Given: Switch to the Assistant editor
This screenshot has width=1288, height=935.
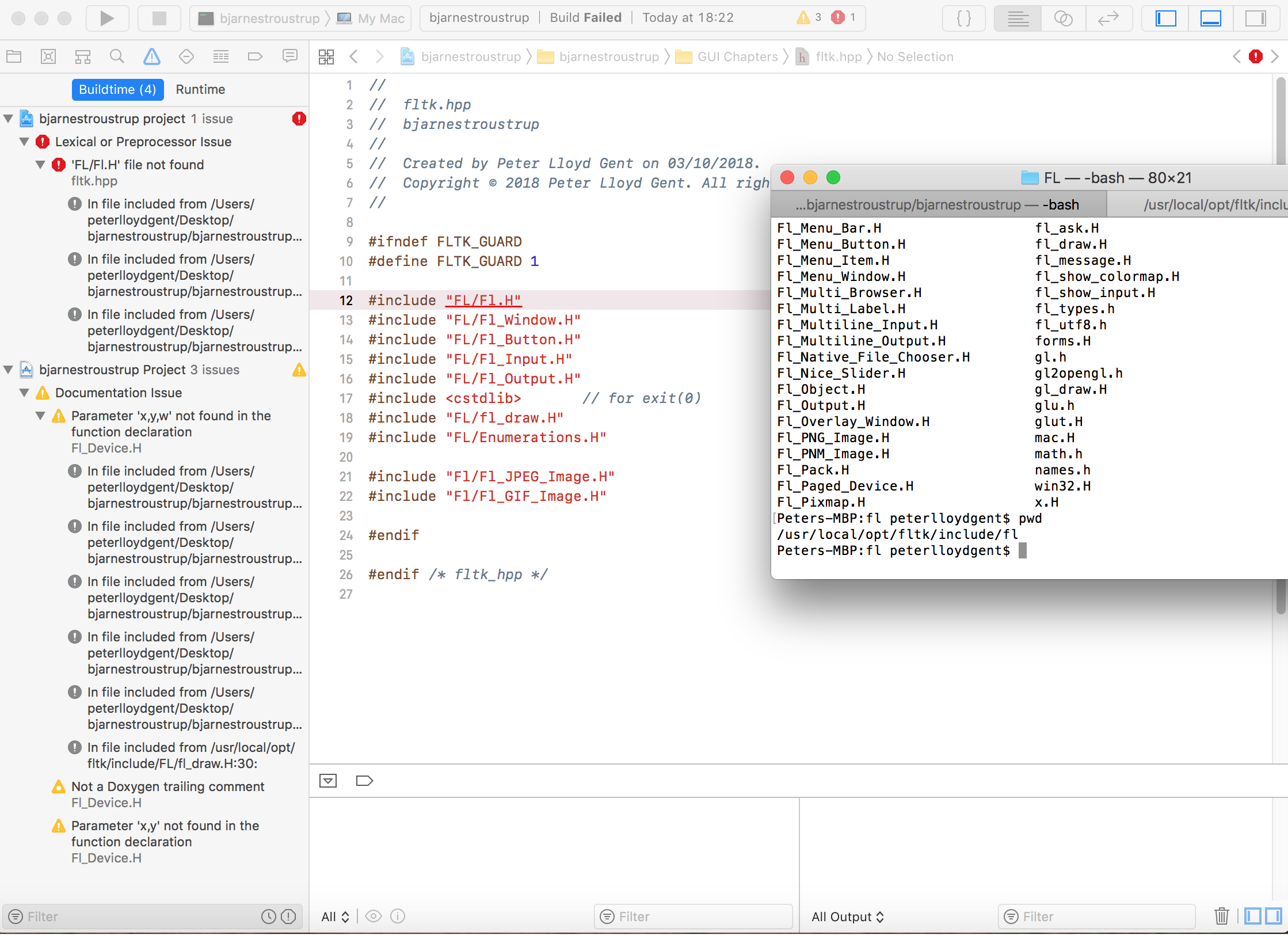Looking at the screenshot, I should pos(1063,18).
